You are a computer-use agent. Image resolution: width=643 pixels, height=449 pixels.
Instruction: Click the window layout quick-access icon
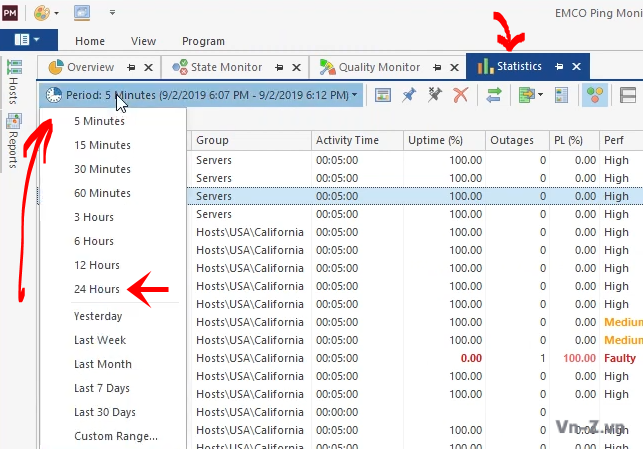click(82, 13)
